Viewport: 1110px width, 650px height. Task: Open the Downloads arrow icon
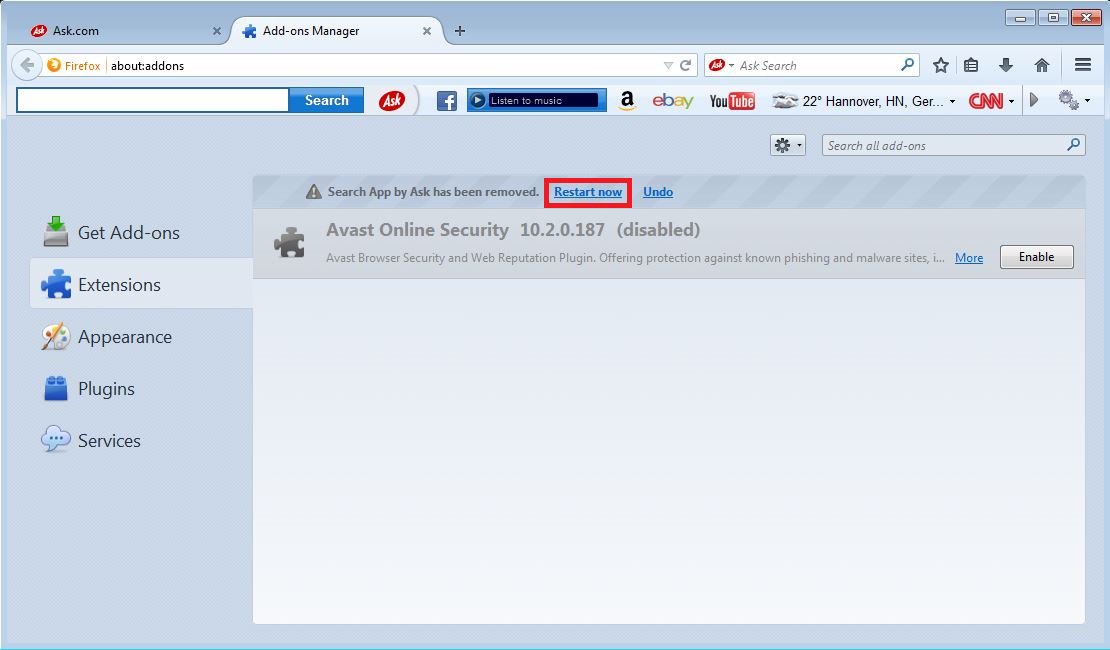tap(1005, 64)
